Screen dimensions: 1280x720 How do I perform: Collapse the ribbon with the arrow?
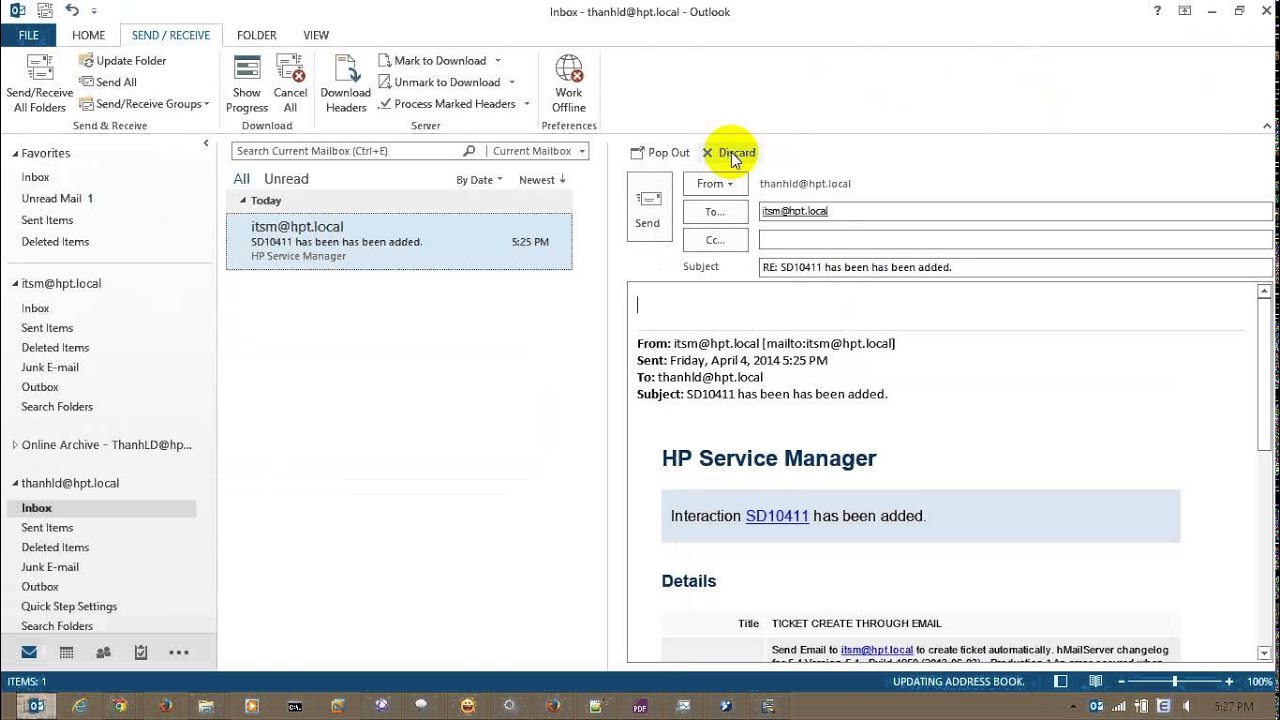[x=1268, y=126]
